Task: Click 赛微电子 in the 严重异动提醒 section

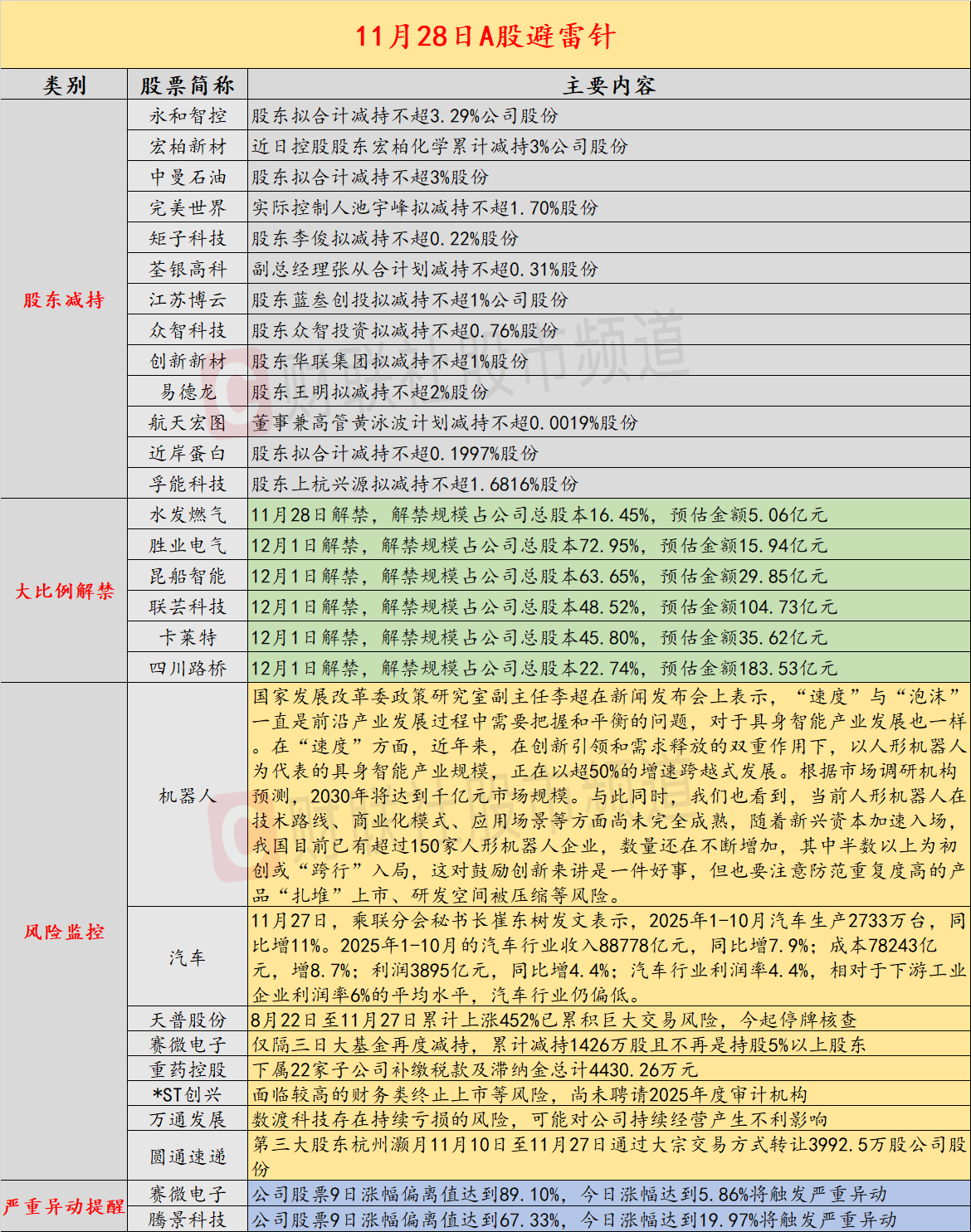Action: coord(188,1195)
